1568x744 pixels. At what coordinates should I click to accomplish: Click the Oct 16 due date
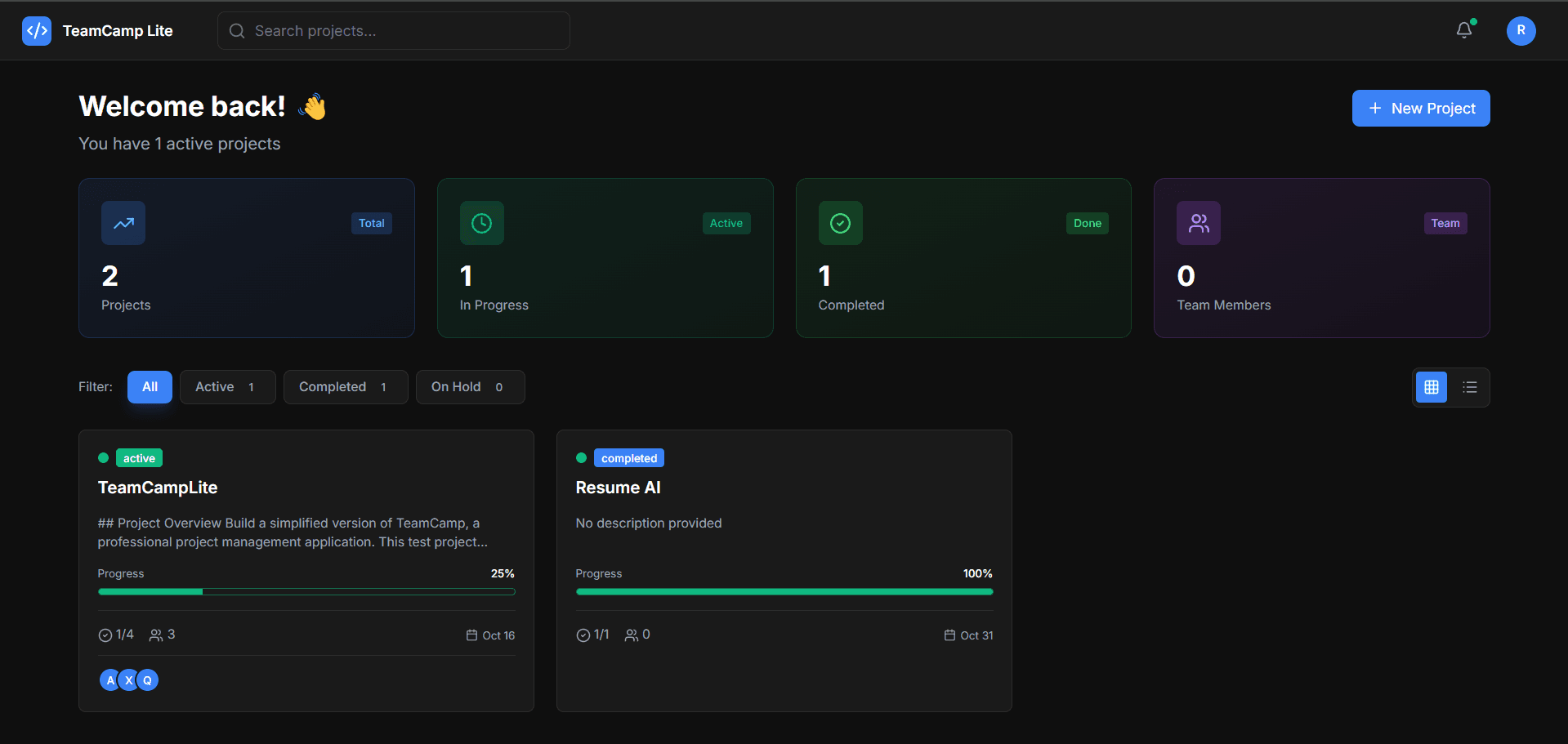[x=498, y=635]
